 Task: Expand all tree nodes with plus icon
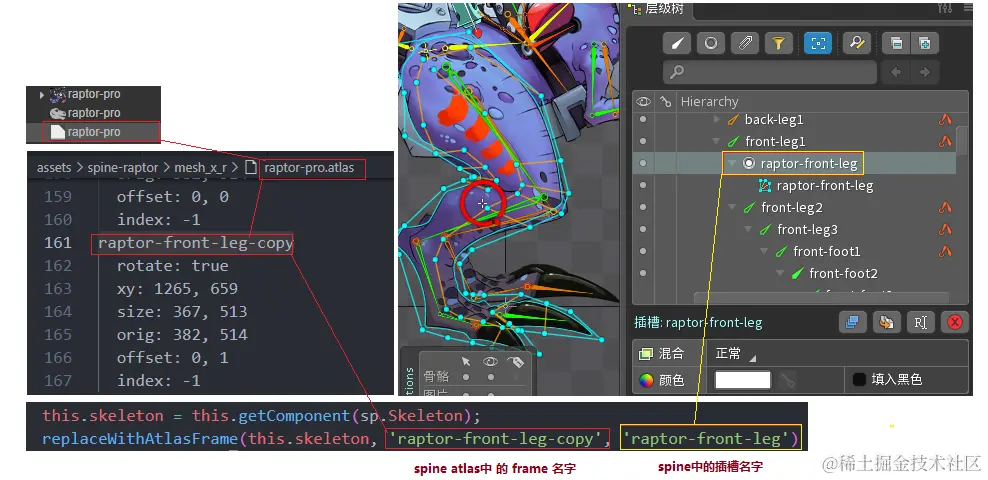[924, 43]
